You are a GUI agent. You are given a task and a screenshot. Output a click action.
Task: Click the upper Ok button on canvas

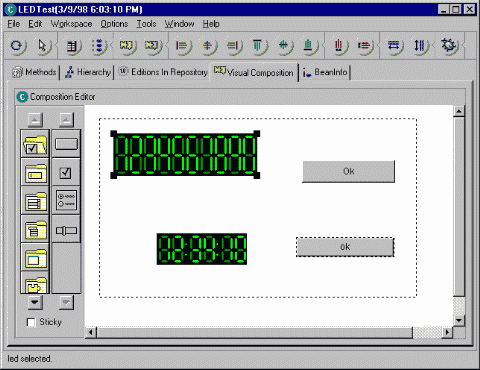tap(348, 171)
